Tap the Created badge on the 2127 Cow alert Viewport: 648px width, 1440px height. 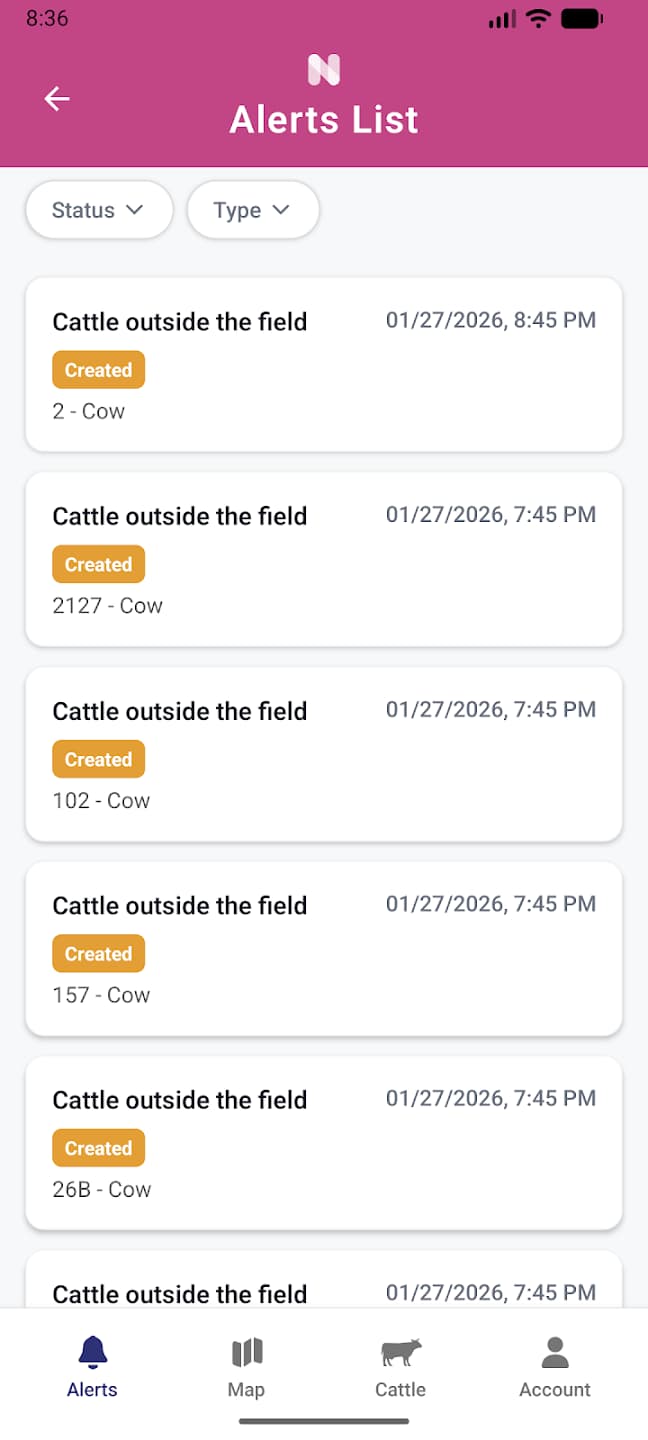click(98, 563)
